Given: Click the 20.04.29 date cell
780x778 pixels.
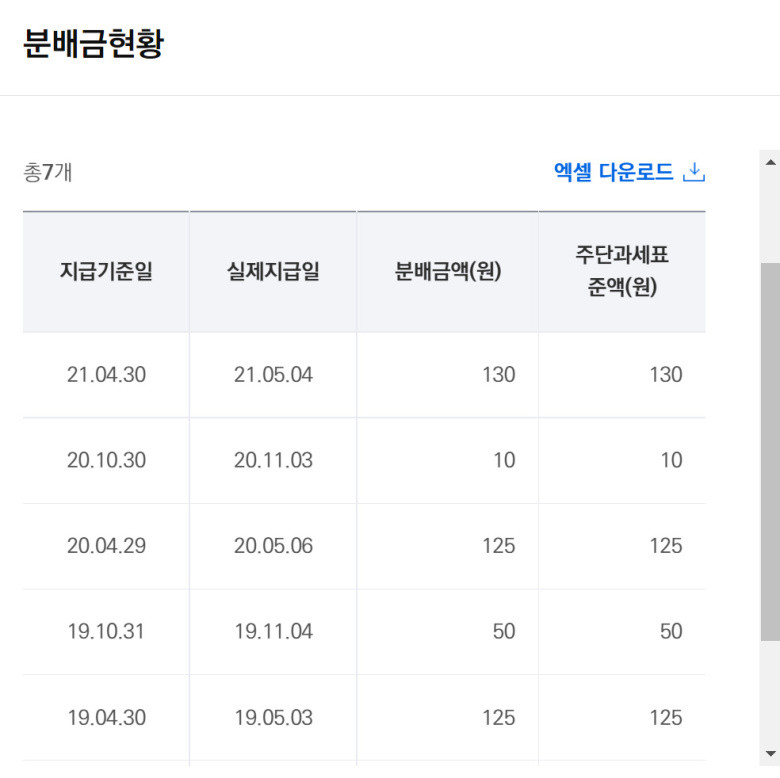Looking at the screenshot, I should coord(106,546).
